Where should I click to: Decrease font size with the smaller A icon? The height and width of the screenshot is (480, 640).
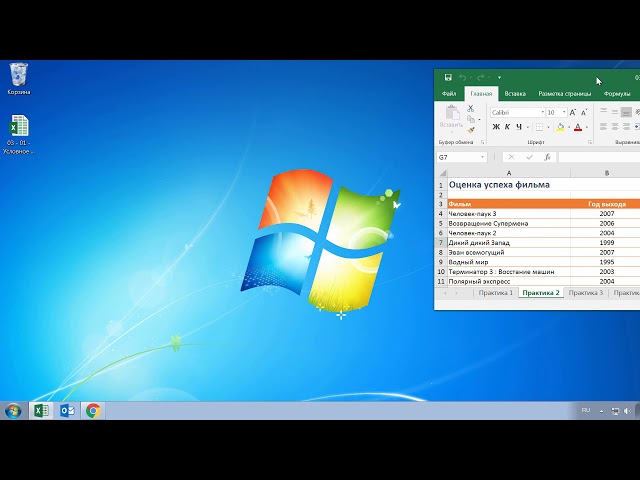[x=584, y=112]
